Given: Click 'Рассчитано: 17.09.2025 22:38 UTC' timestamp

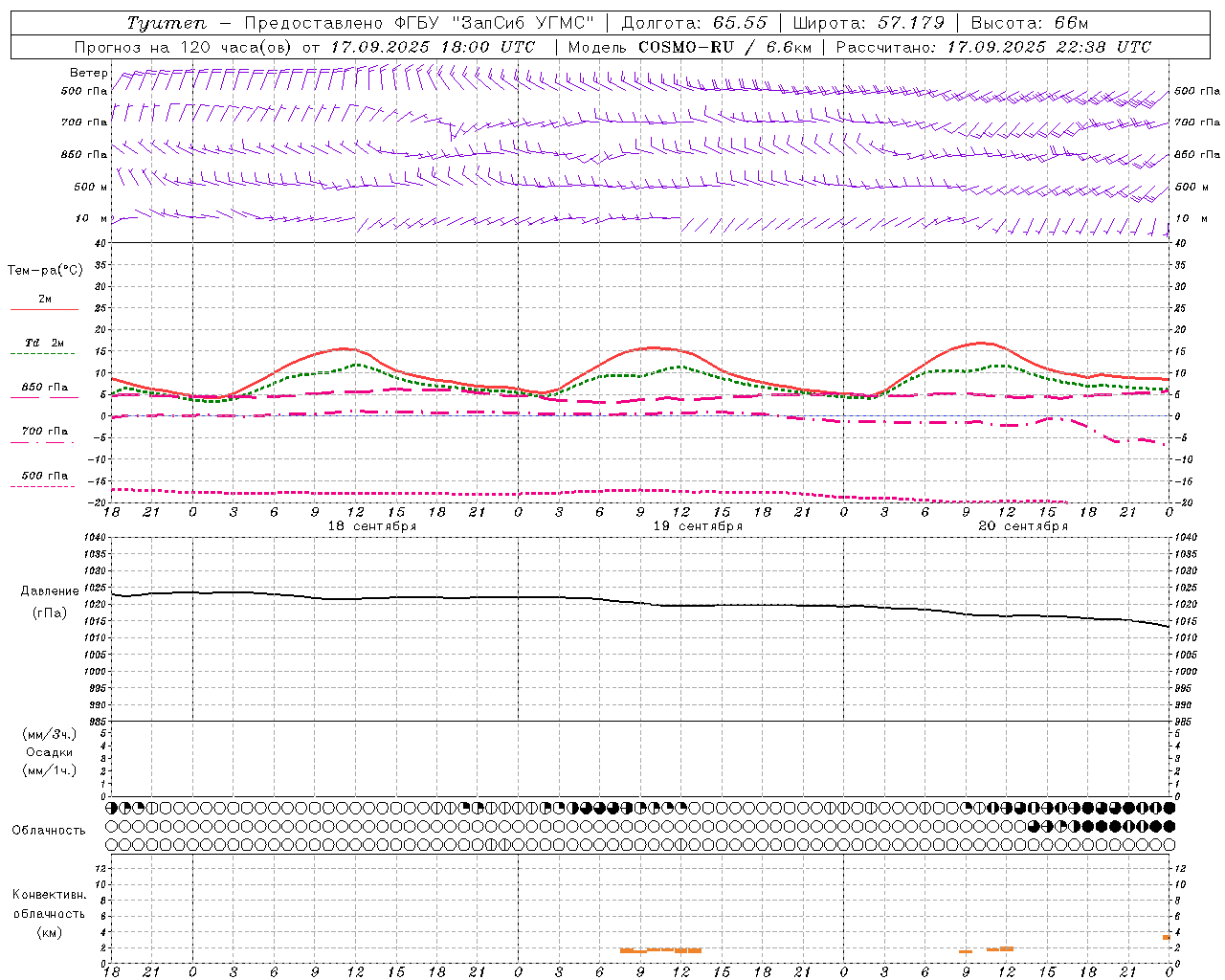Looking at the screenshot, I should [993, 47].
